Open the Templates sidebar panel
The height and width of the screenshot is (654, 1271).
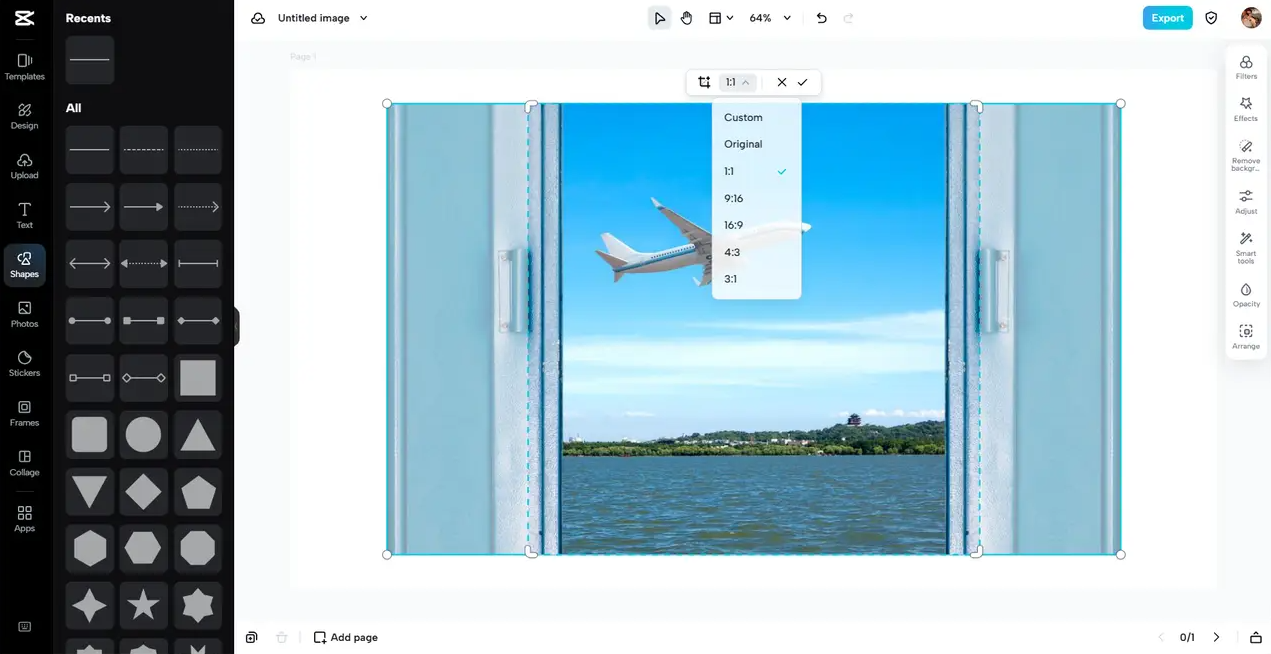[x=25, y=66]
